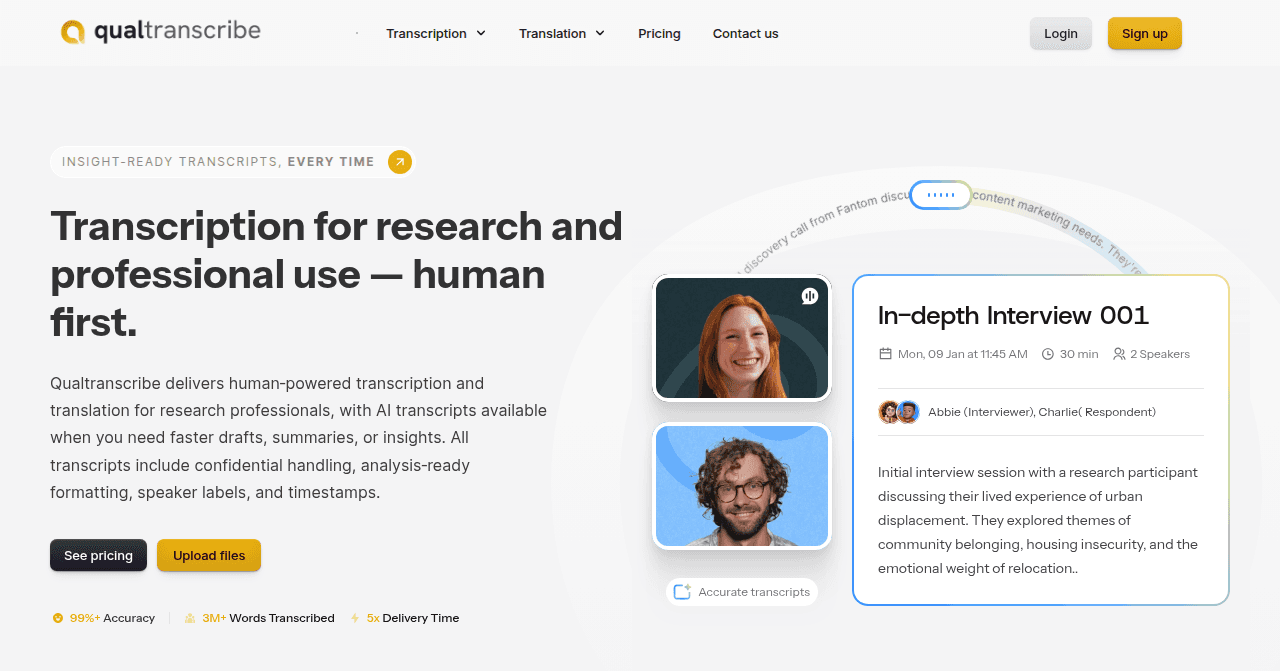Click the 5x Delivery Time text
Screen dimensions: 1280x671
tap(413, 618)
